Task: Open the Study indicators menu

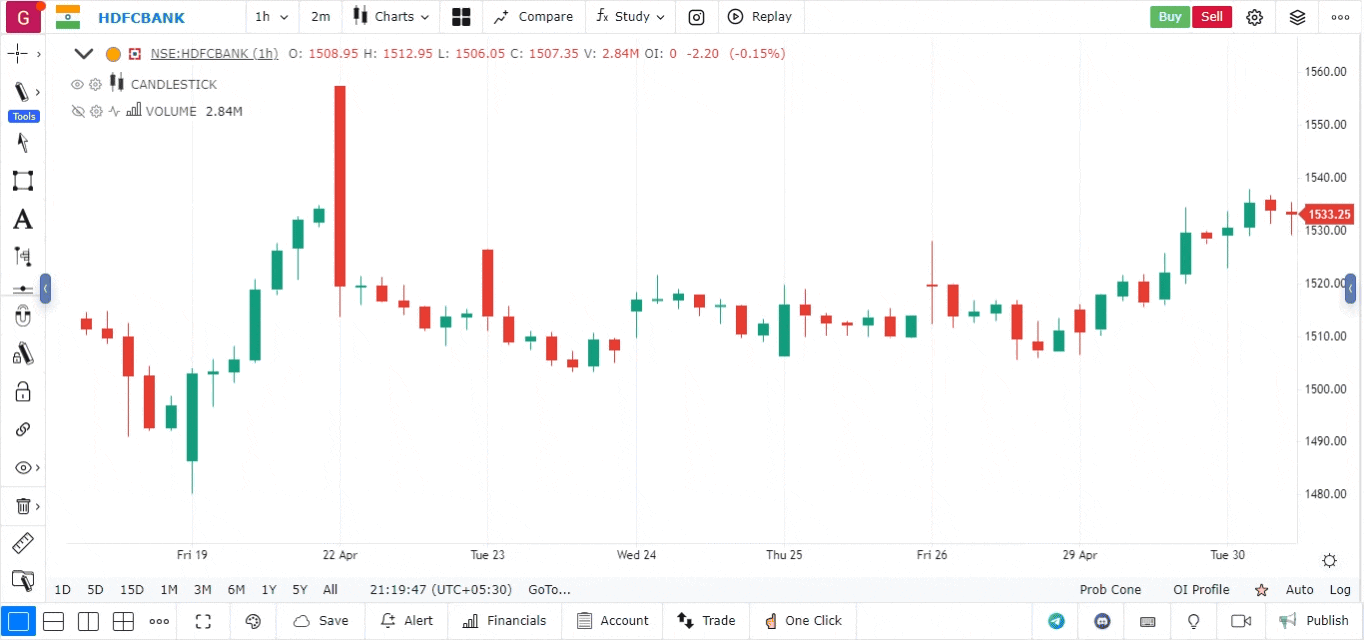Action: (x=630, y=17)
